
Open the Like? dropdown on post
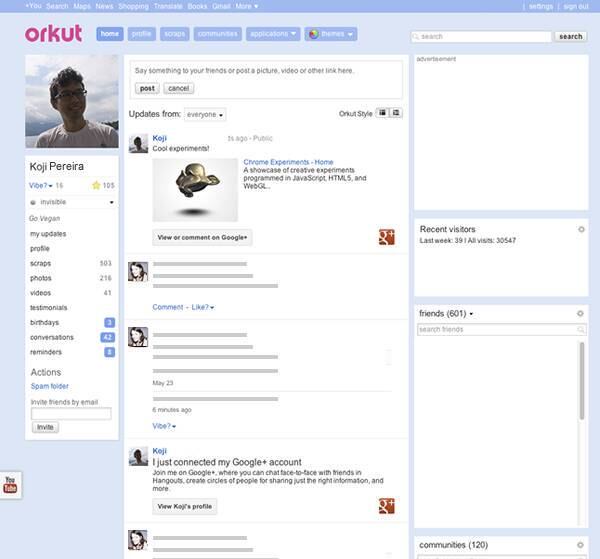pos(202,307)
